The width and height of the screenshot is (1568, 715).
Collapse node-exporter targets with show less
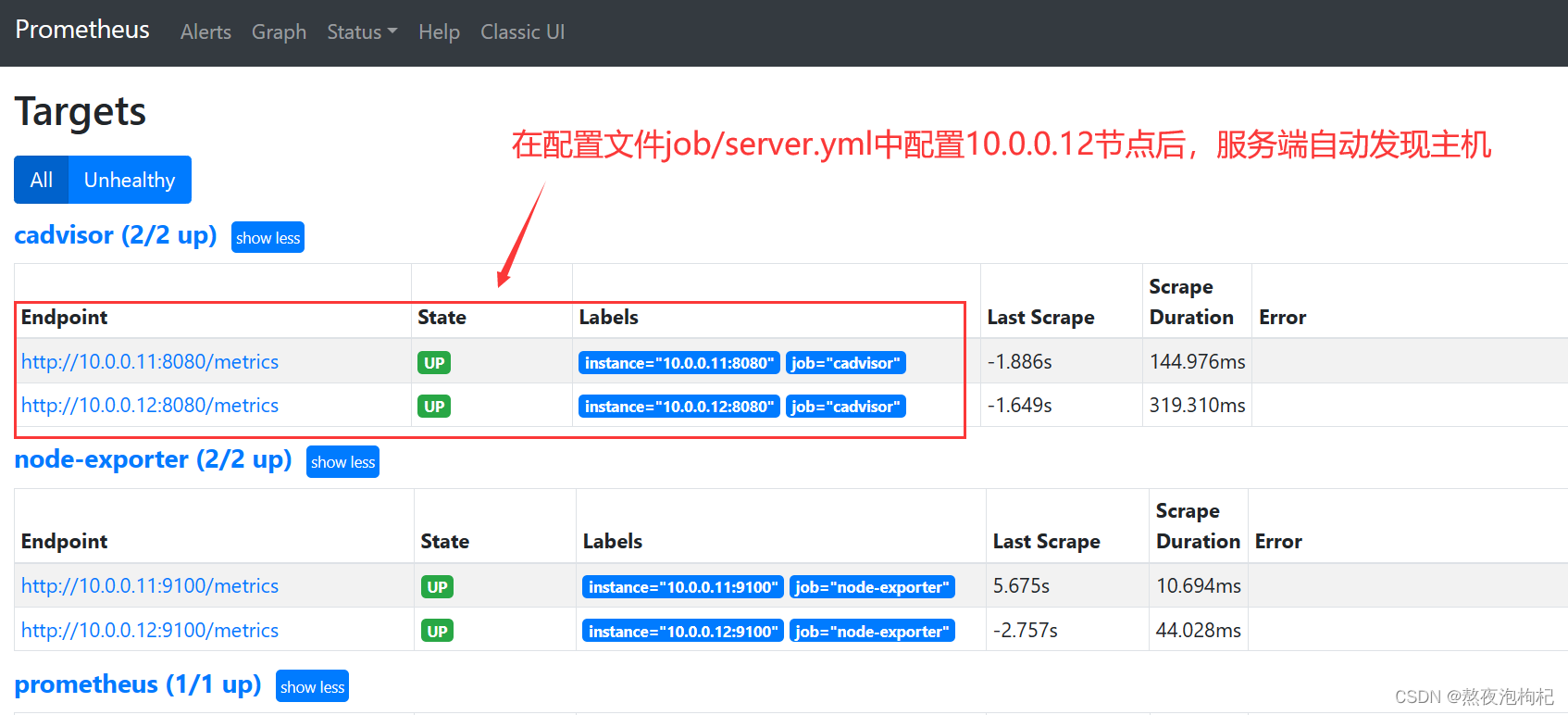click(x=342, y=461)
